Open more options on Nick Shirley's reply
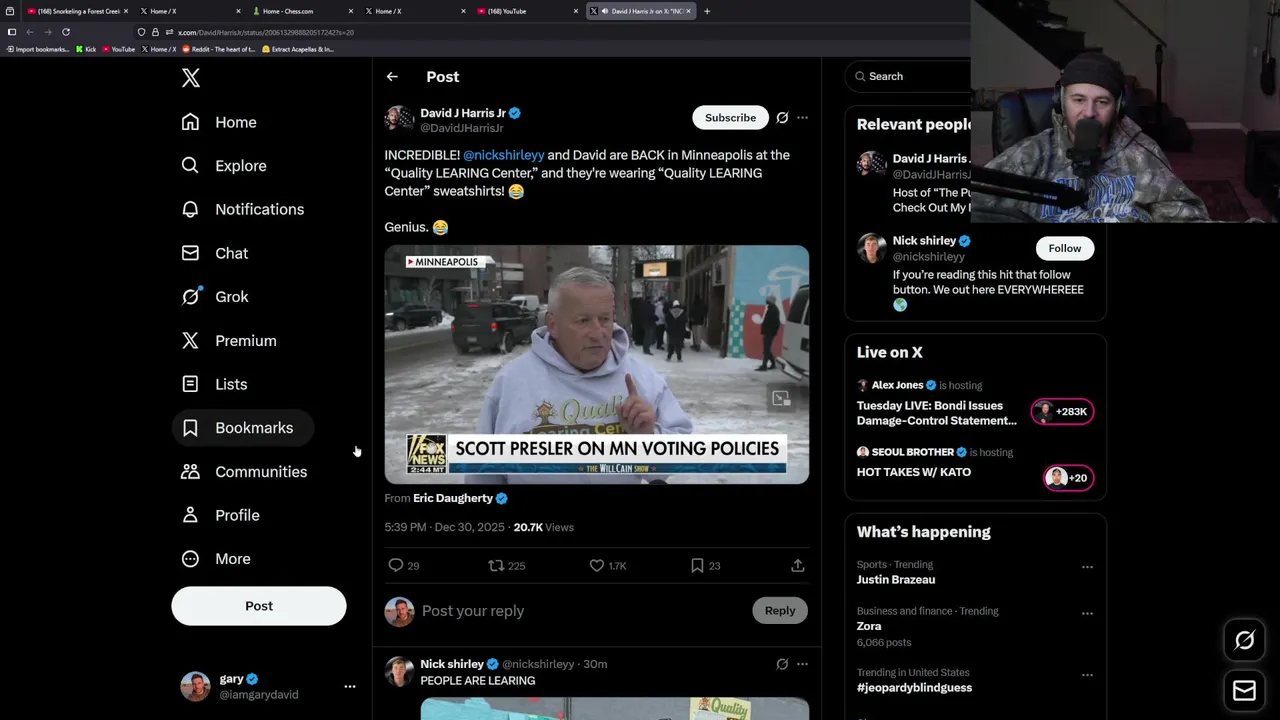The height and width of the screenshot is (720, 1280). point(802,664)
